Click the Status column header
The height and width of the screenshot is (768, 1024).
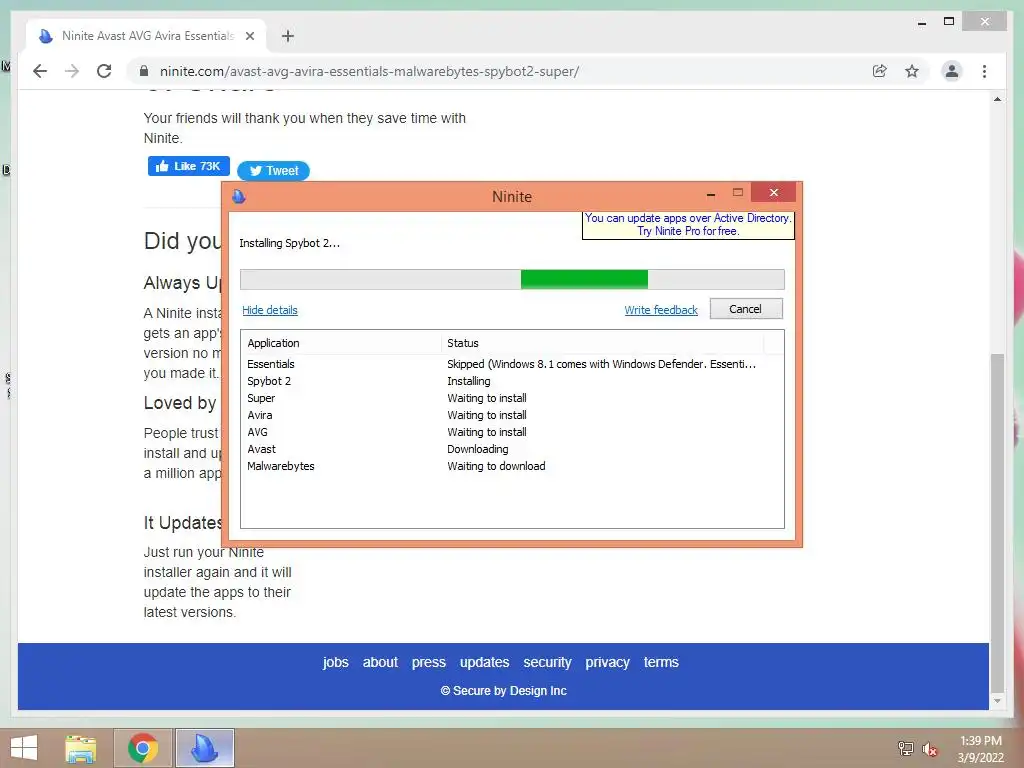pos(602,343)
